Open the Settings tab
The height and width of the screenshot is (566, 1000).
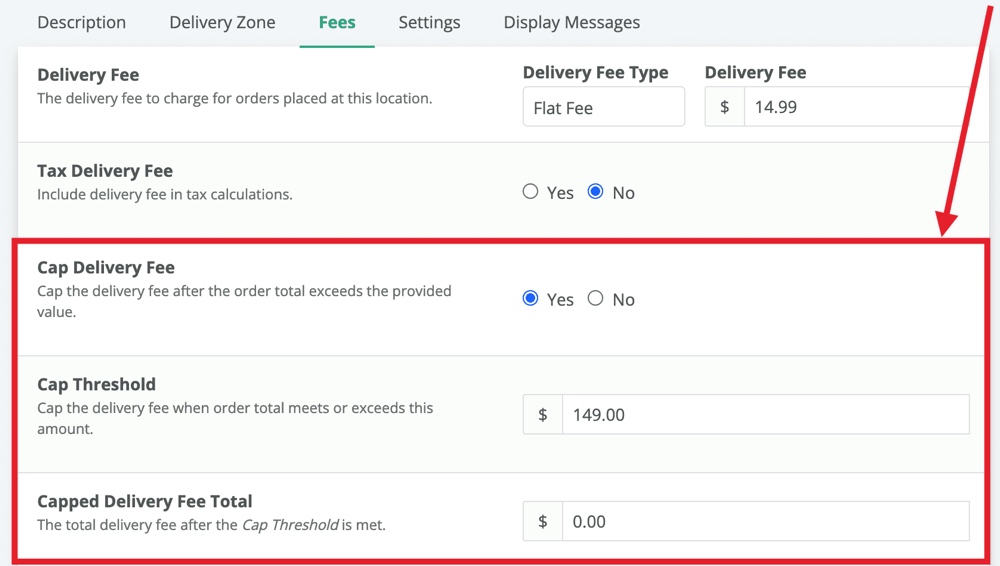(x=429, y=22)
